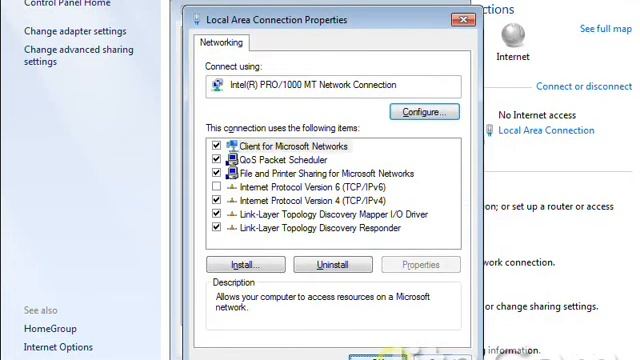This screenshot has width=640, height=360.
Task: Select File and Printer Sharing row text
Action: tap(327, 173)
